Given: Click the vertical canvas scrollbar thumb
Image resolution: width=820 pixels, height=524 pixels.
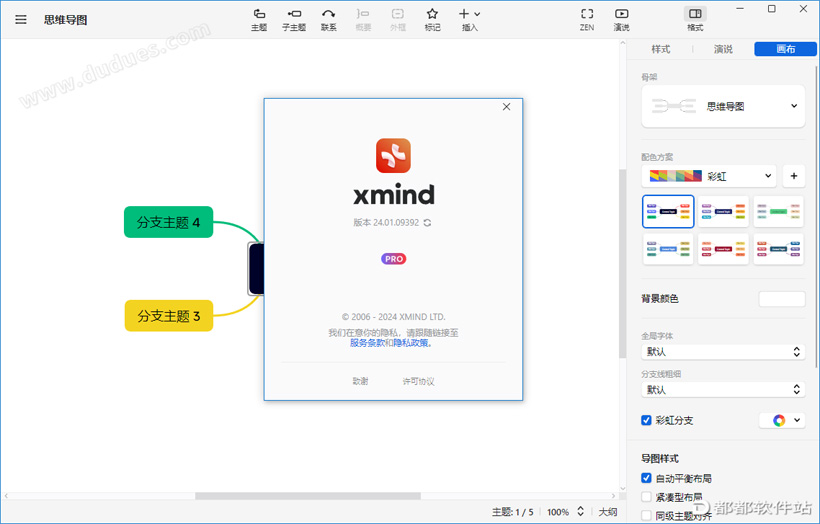Looking at the screenshot, I should click(x=622, y=264).
